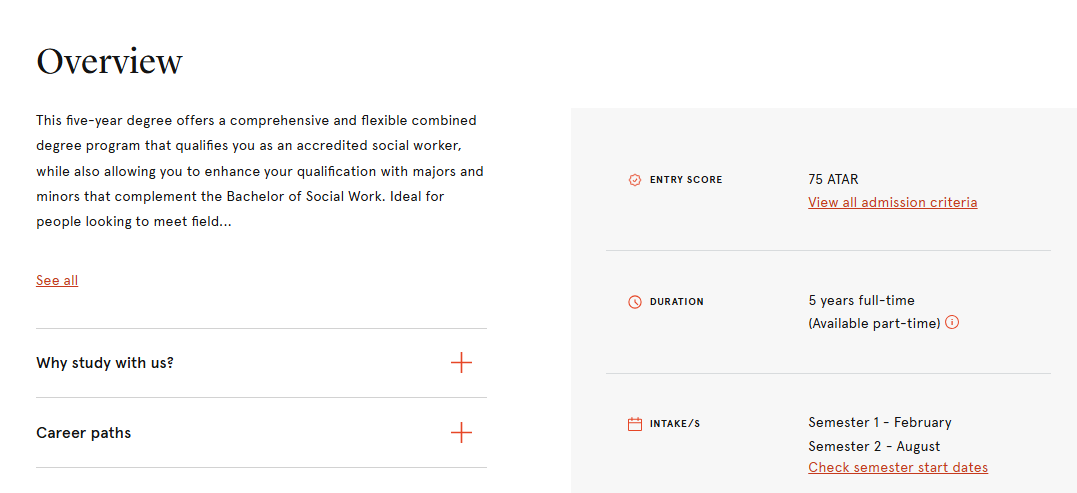Click the overview description paragraph
This screenshot has height=493, width=1077.
pyautogui.click(x=260, y=172)
